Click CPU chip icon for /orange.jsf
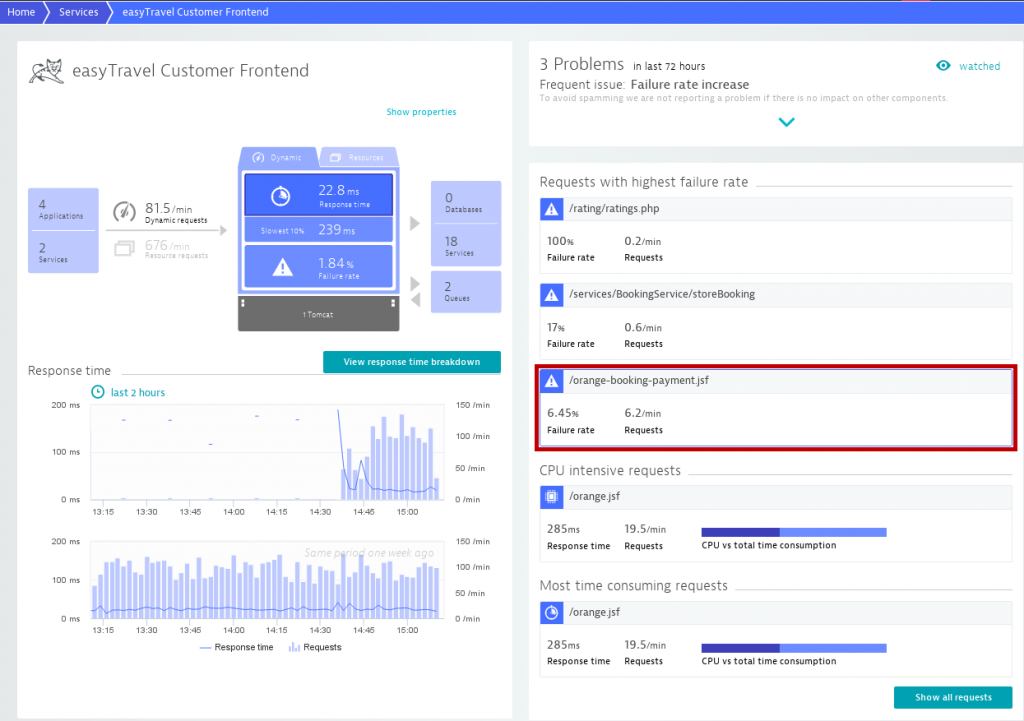 pos(551,497)
